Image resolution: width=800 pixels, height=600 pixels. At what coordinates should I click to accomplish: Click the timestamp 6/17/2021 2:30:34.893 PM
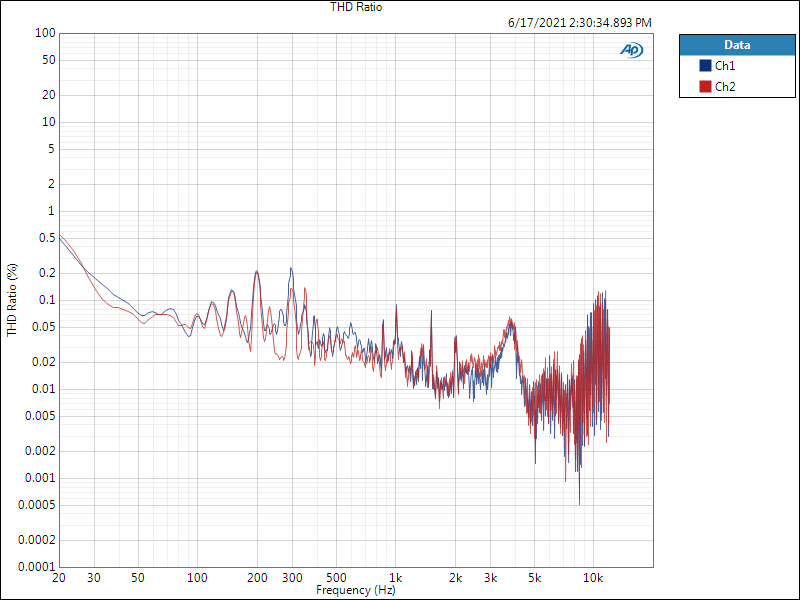[579, 22]
